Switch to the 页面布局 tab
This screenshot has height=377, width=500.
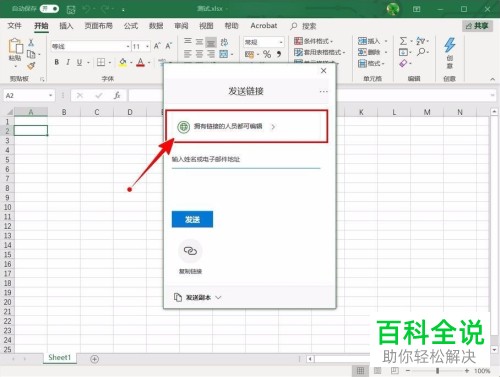point(98,26)
